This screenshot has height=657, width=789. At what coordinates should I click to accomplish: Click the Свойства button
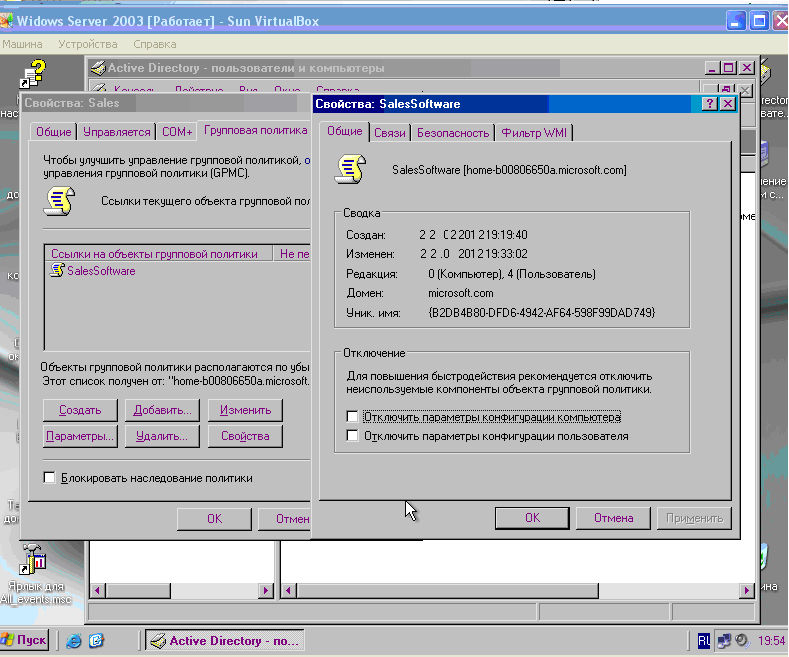click(x=245, y=436)
